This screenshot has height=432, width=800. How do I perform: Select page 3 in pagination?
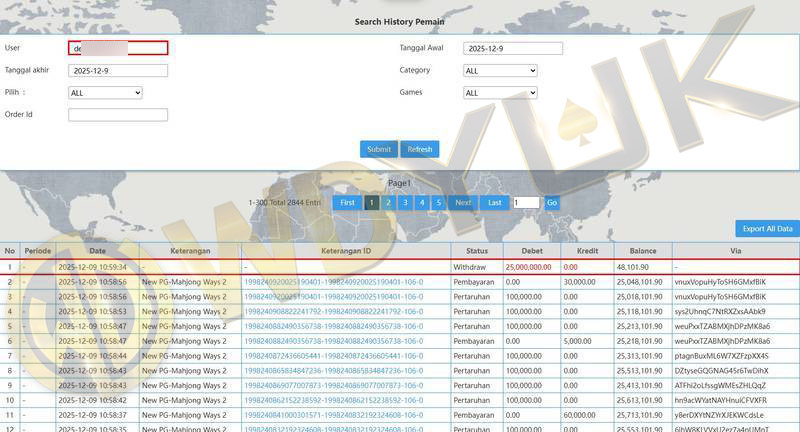coord(405,203)
